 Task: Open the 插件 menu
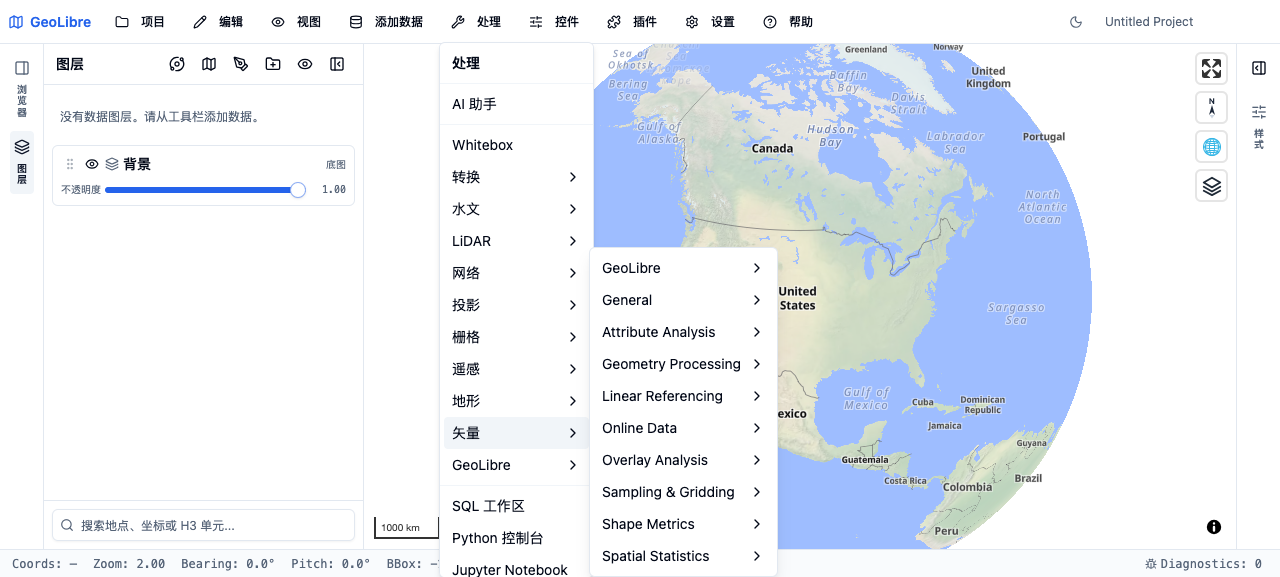point(632,22)
